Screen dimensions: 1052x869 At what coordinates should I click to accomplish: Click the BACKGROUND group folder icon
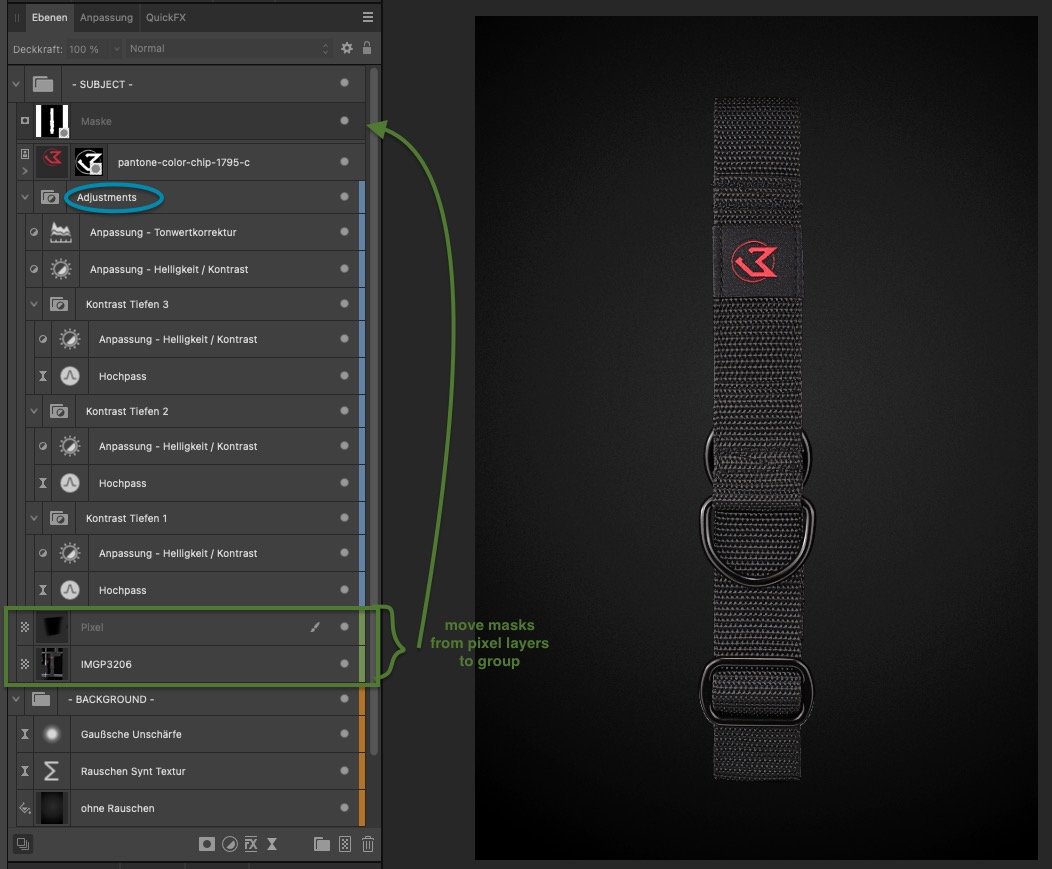pos(41,699)
